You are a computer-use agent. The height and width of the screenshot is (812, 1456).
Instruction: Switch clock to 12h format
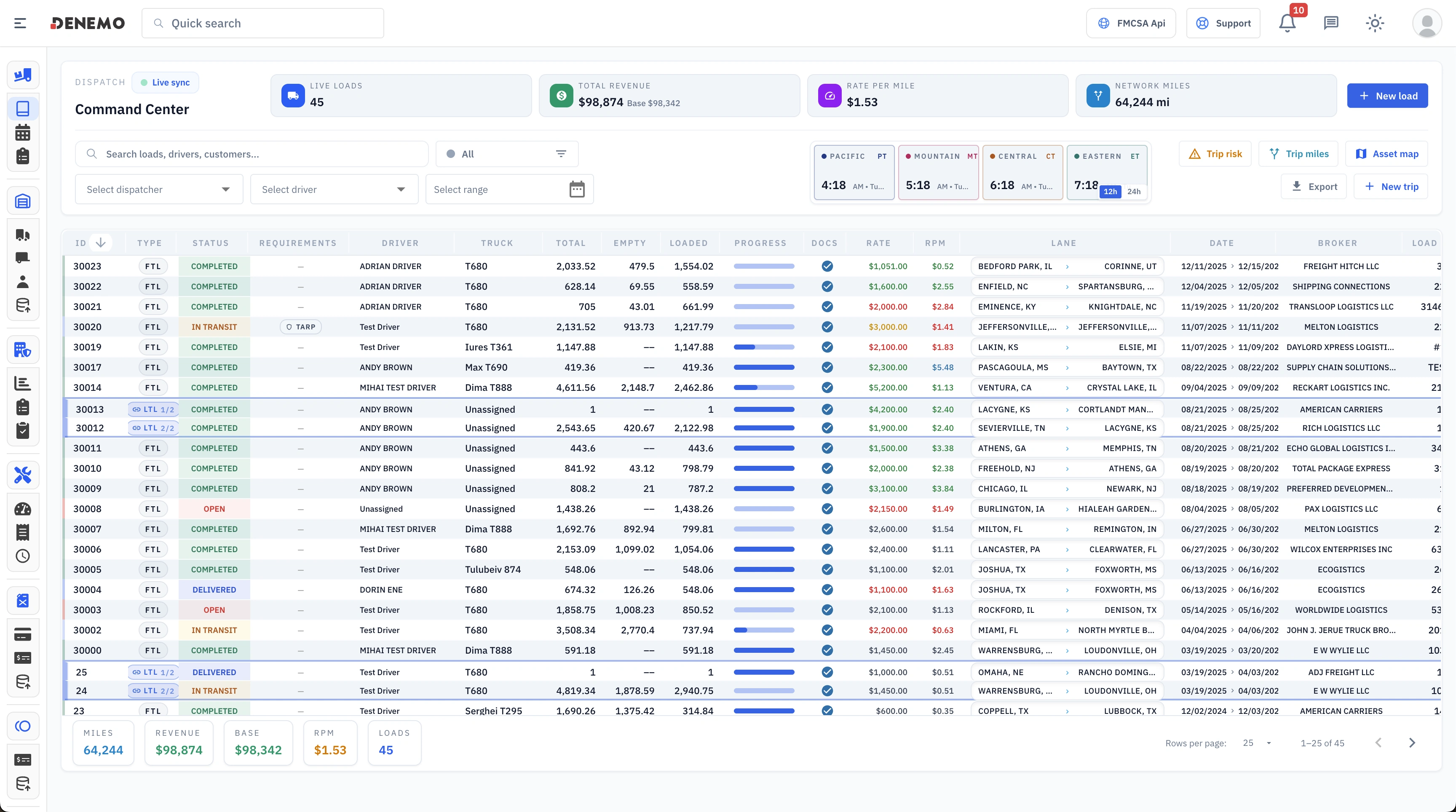pyautogui.click(x=1110, y=192)
